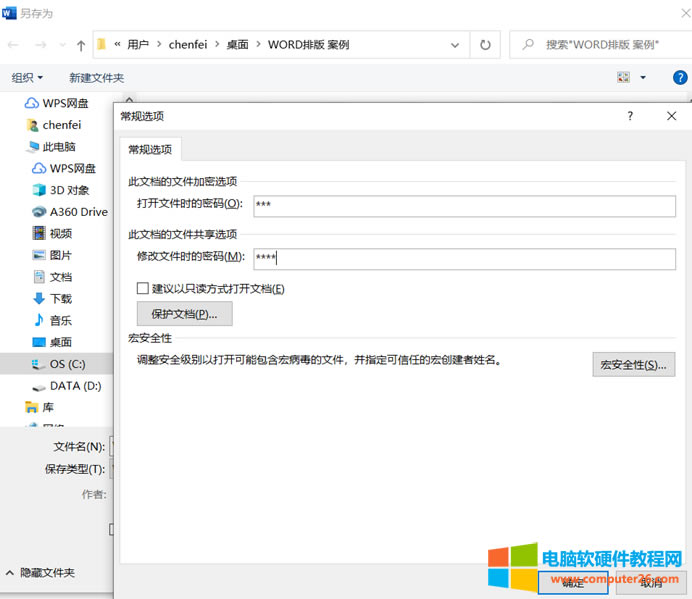The image size is (692, 599).
Task: Click into 打开文件时的密码 field
Action: pos(464,205)
